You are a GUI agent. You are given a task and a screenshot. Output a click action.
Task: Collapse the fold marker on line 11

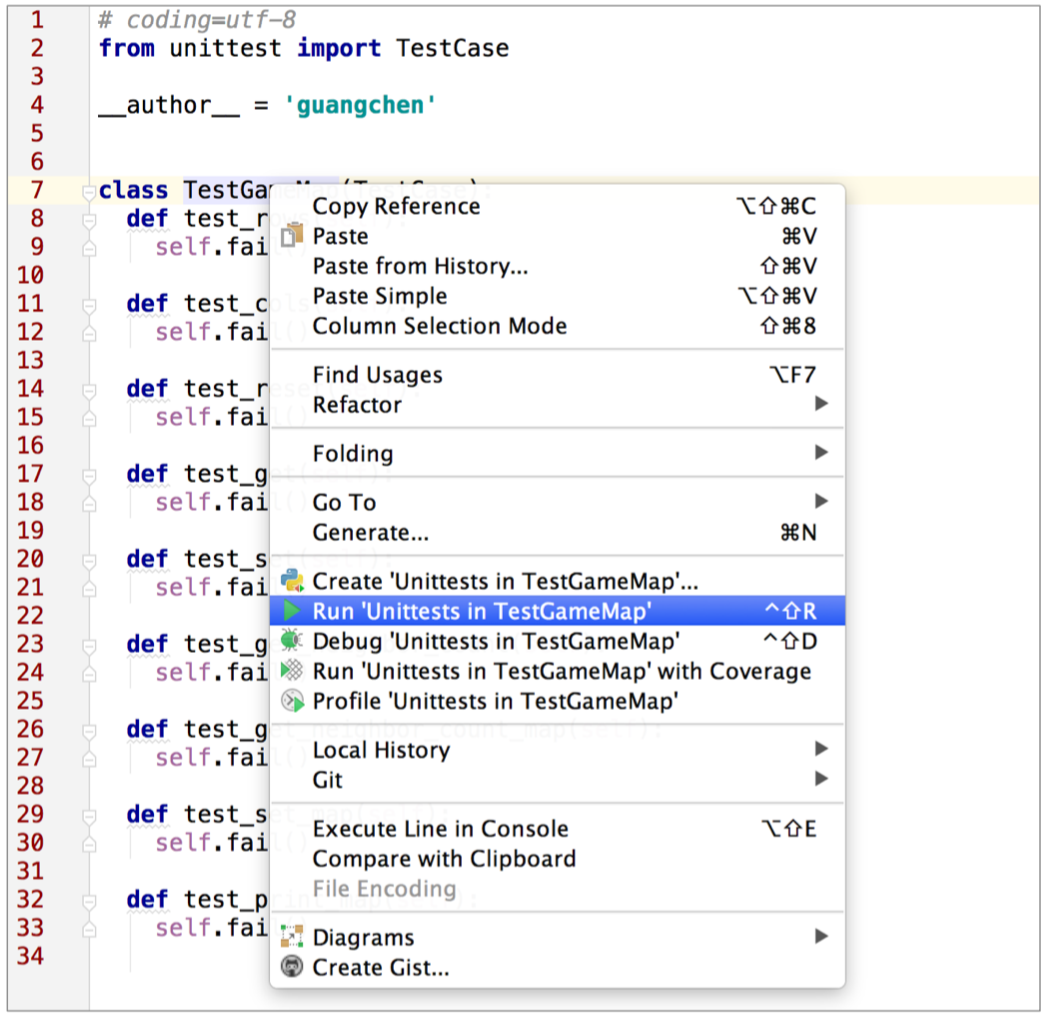[x=88, y=305]
